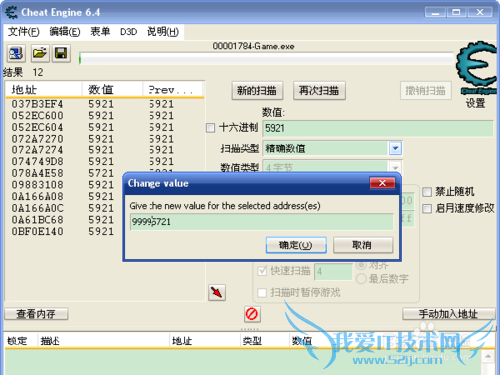
Task: Click the 撤销扫描 button
Action: point(426,91)
